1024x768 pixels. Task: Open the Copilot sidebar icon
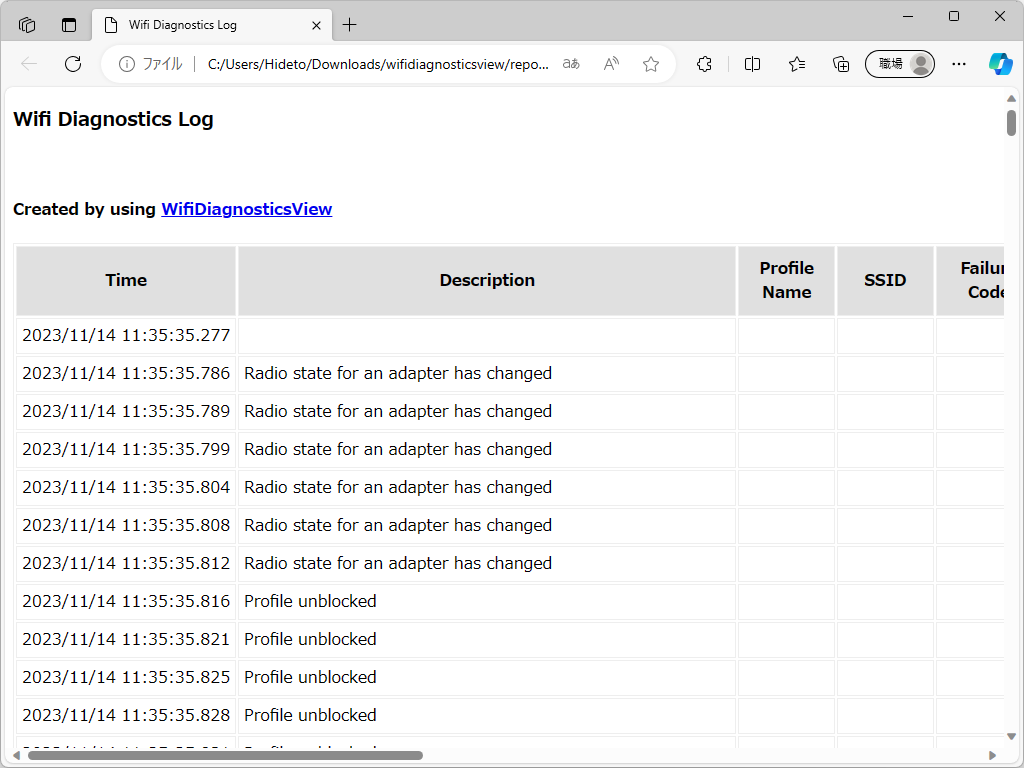tap(1000, 64)
